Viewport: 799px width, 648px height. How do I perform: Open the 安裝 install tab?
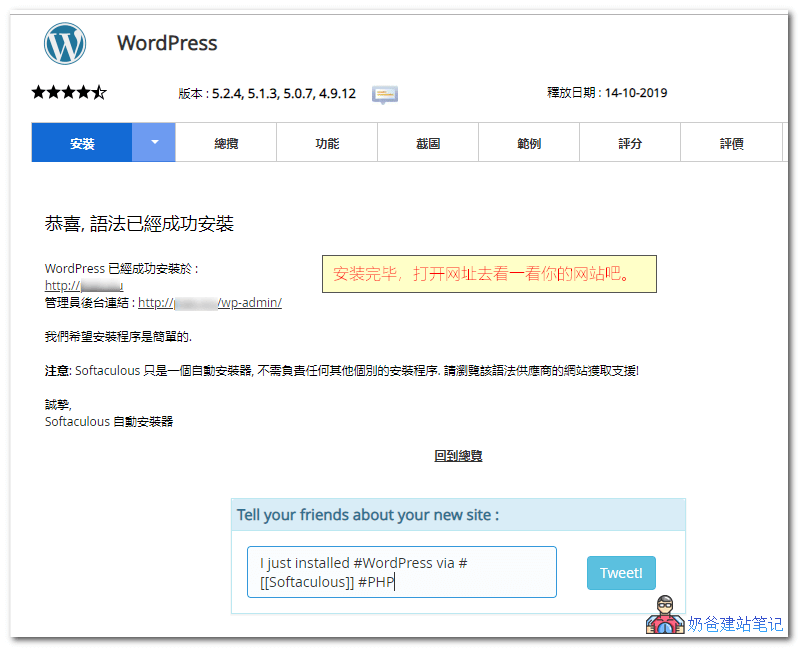[x=82, y=143]
